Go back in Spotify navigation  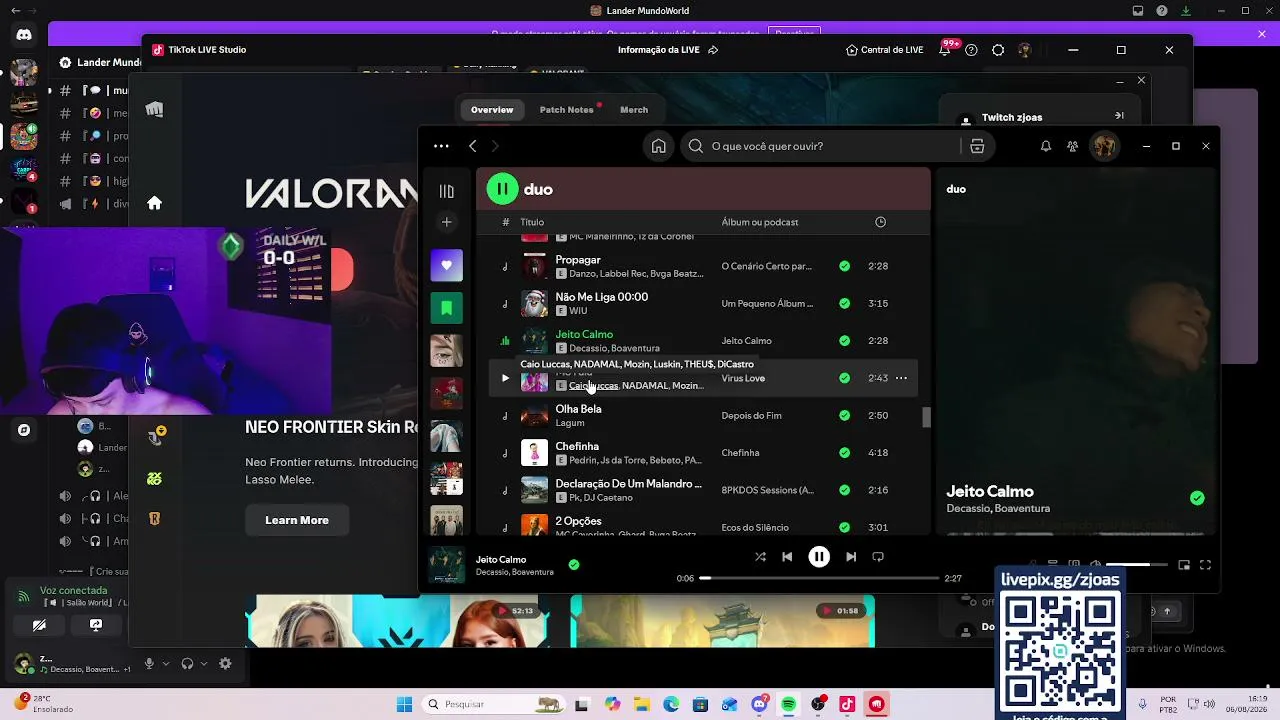pyautogui.click(x=473, y=146)
